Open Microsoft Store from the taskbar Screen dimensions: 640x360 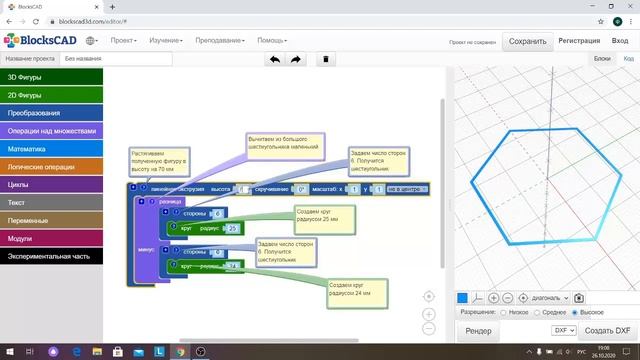tap(118, 351)
